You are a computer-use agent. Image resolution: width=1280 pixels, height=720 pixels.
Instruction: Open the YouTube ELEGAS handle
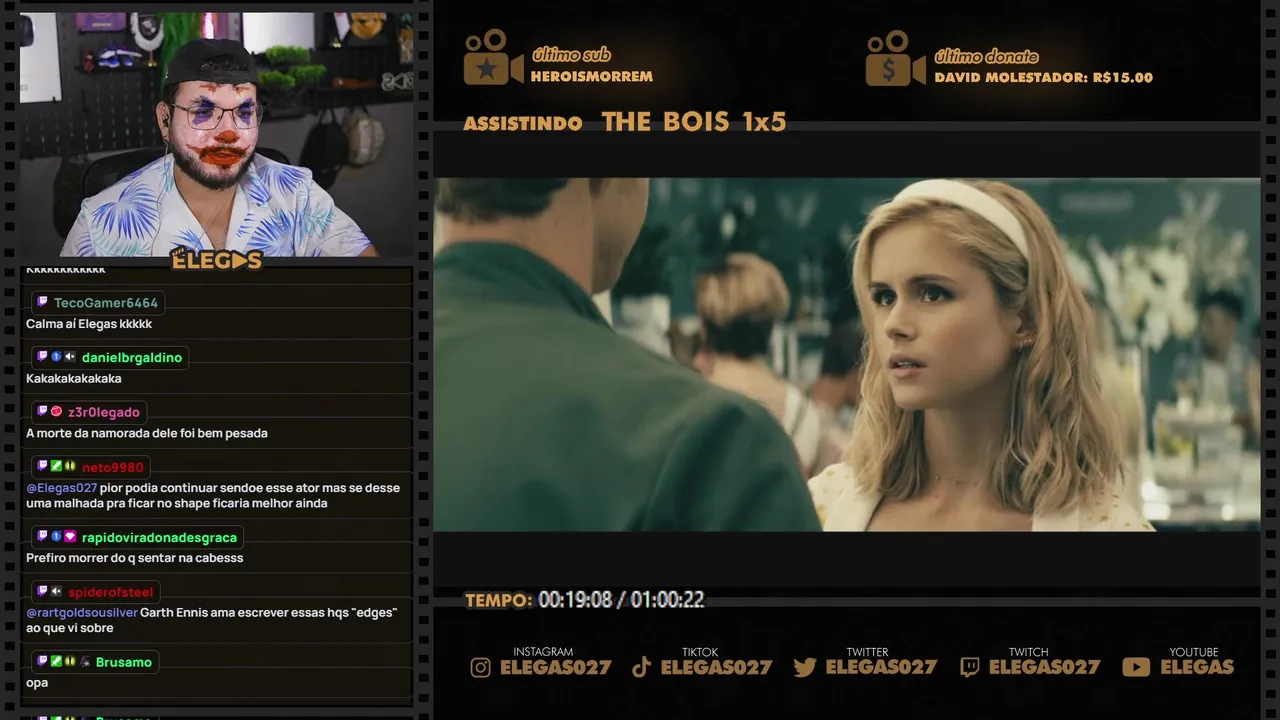click(1197, 667)
